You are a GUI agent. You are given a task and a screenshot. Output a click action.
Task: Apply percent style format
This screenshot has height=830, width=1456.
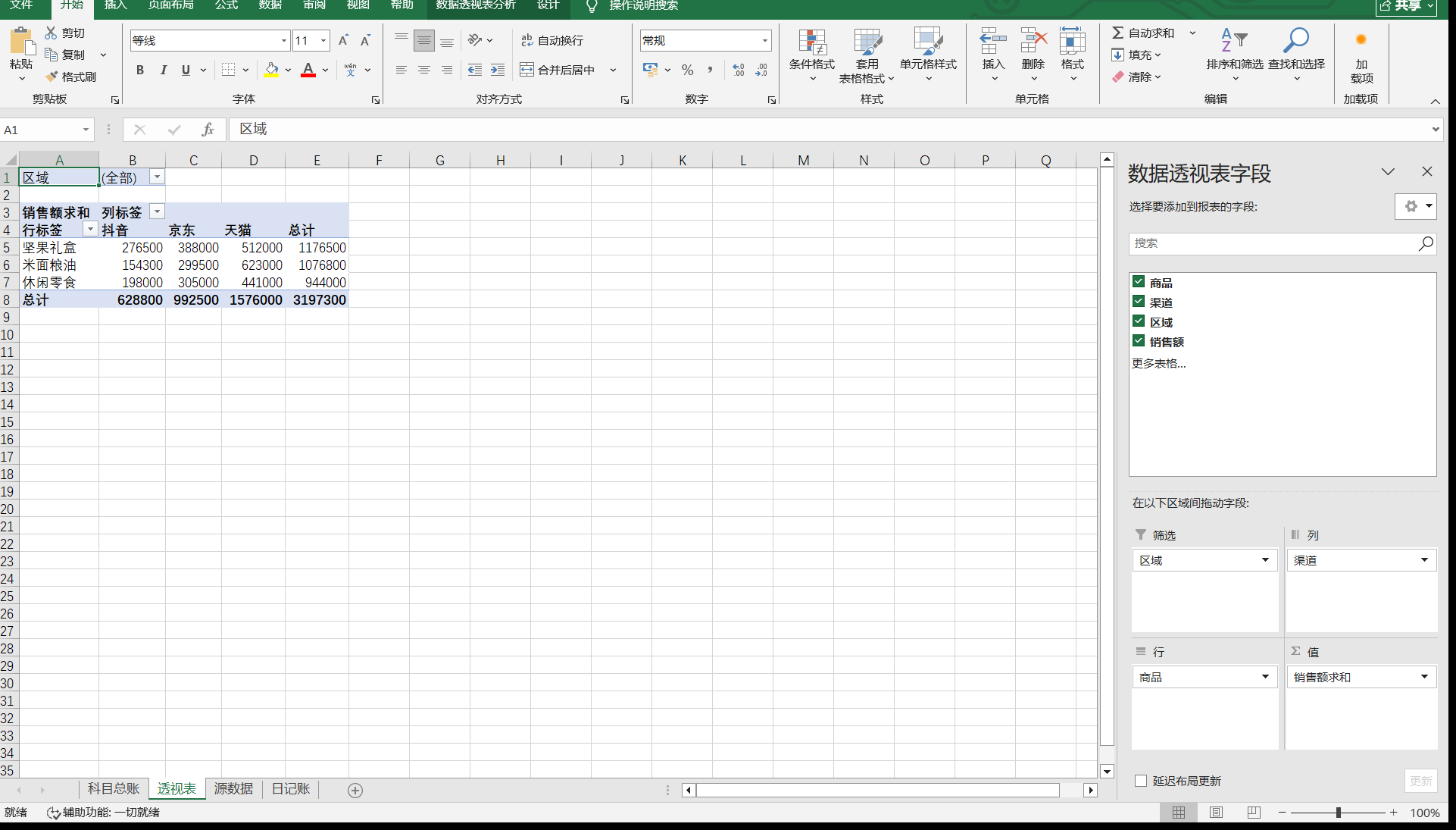click(x=687, y=70)
